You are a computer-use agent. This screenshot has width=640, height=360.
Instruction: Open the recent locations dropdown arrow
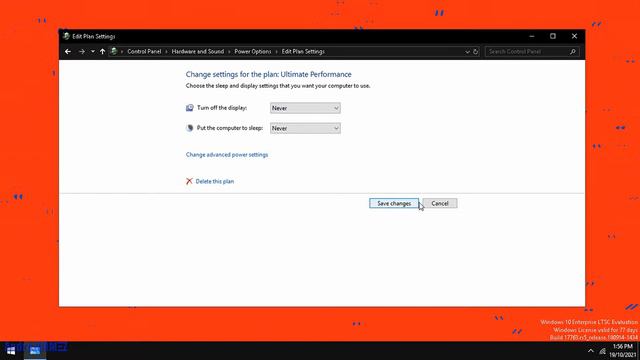(x=93, y=51)
